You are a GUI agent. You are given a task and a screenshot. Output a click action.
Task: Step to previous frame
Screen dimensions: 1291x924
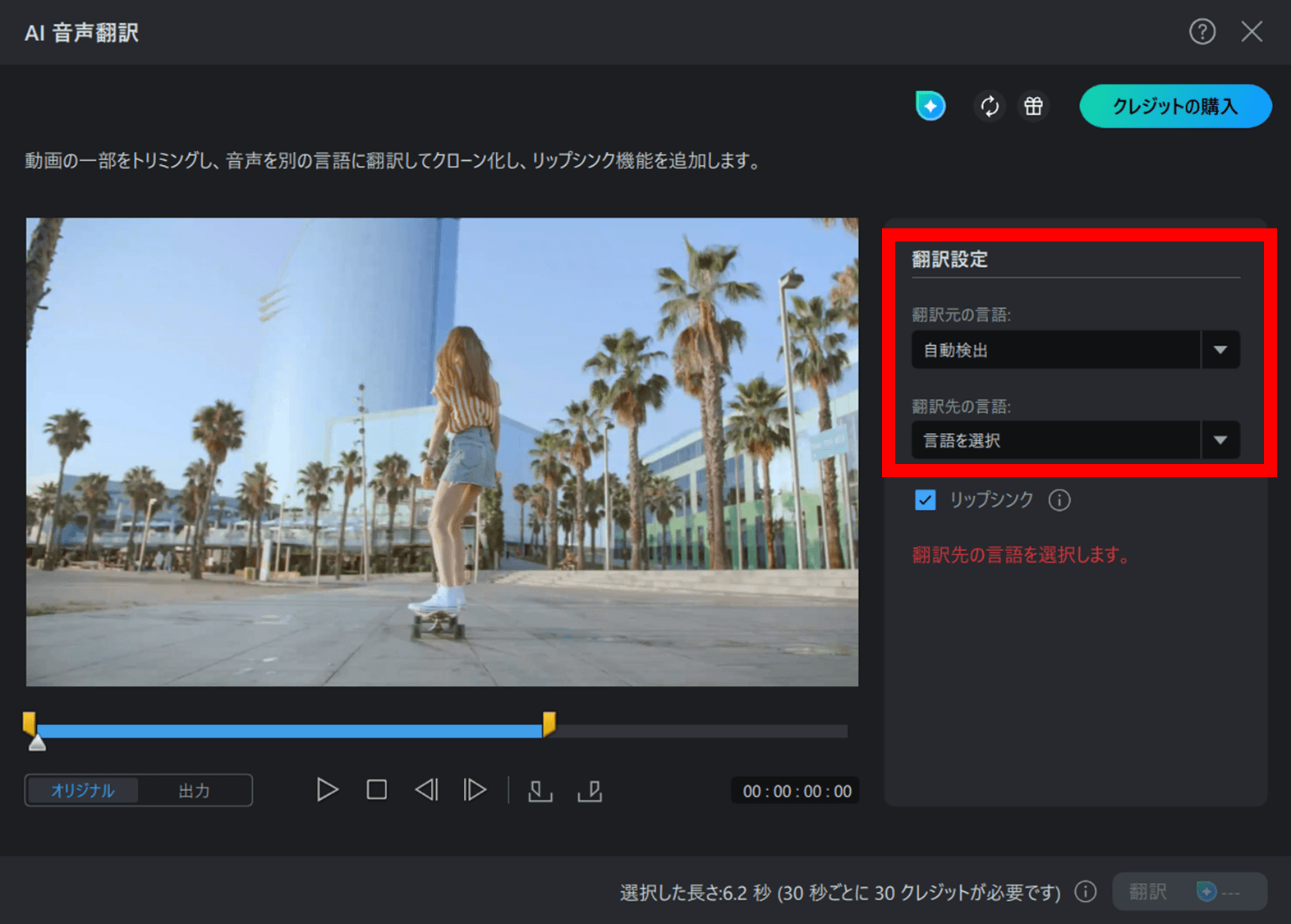point(426,790)
